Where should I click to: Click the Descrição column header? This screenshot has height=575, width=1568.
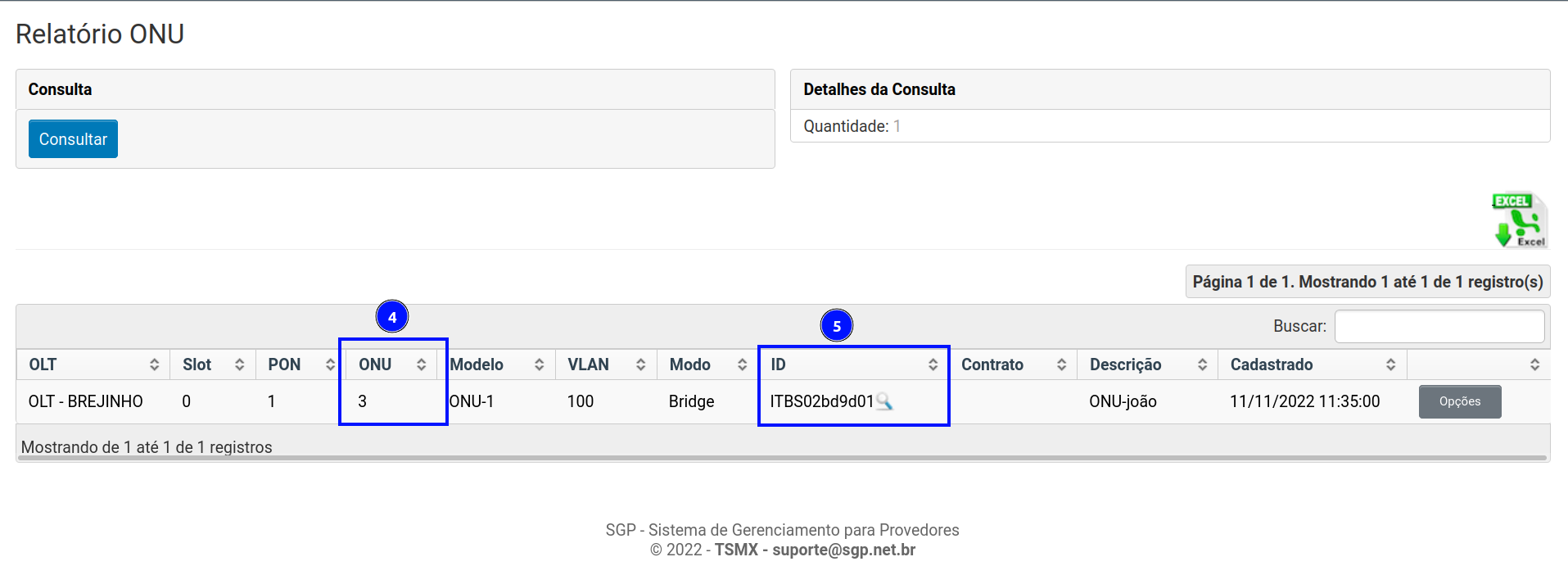1126,364
